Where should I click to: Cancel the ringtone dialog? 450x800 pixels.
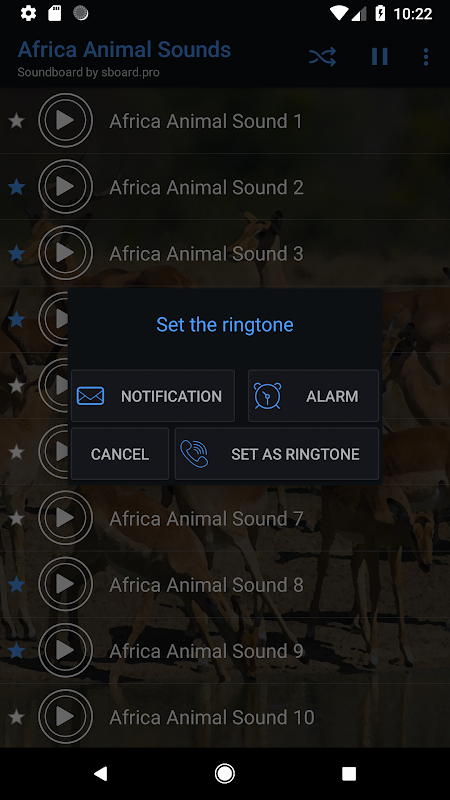tap(120, 454)
